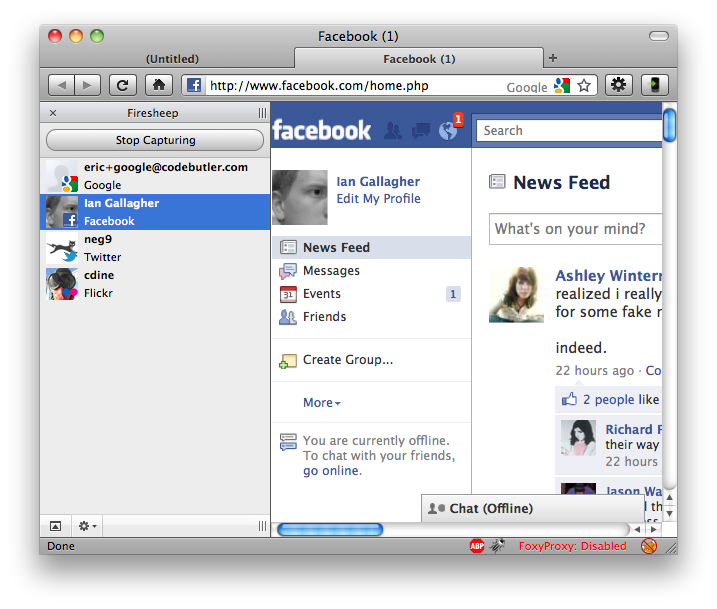The height and width of the screenshot is (609, 717).
Task: Open the Google search engine icon
Action: click(x=562, y=85)
